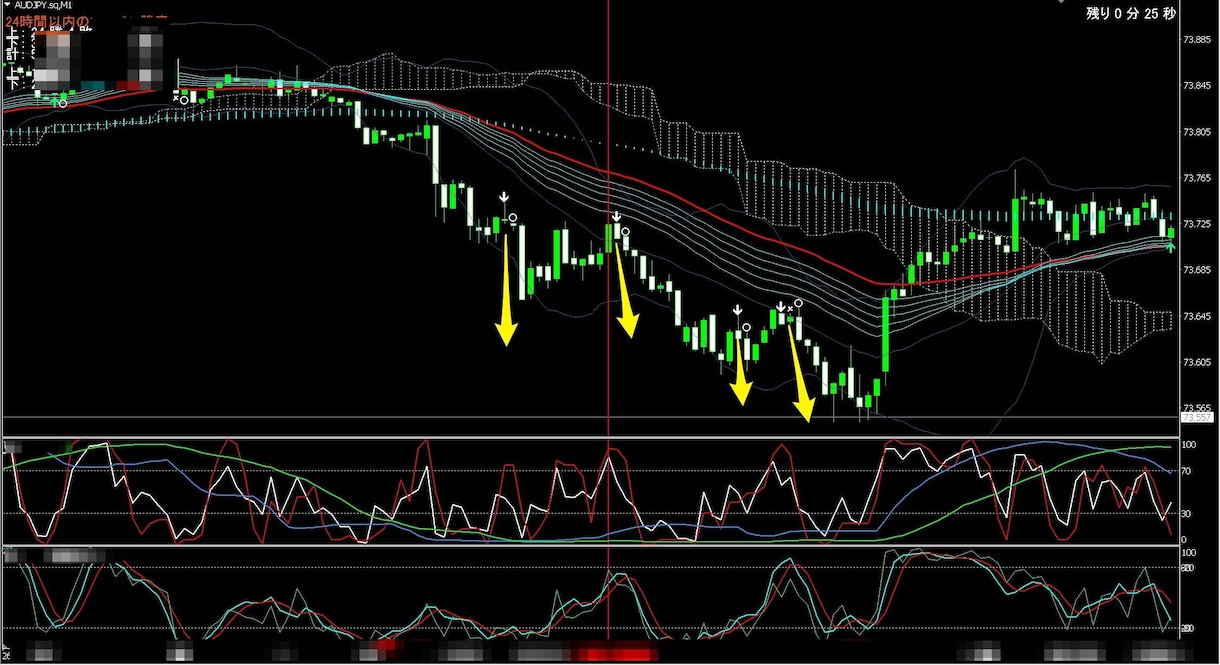Viewport: 1220px width, 665px height.
Task: Click the 73.605 price axis label
Action: click(1196, 363)
